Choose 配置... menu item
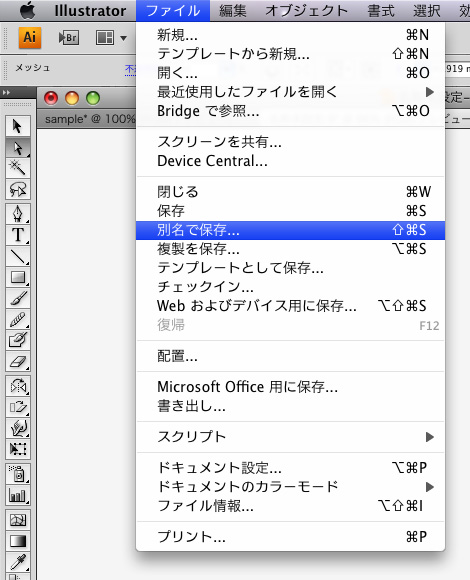This screenshot has width=470, height=580. coord(290,356)
